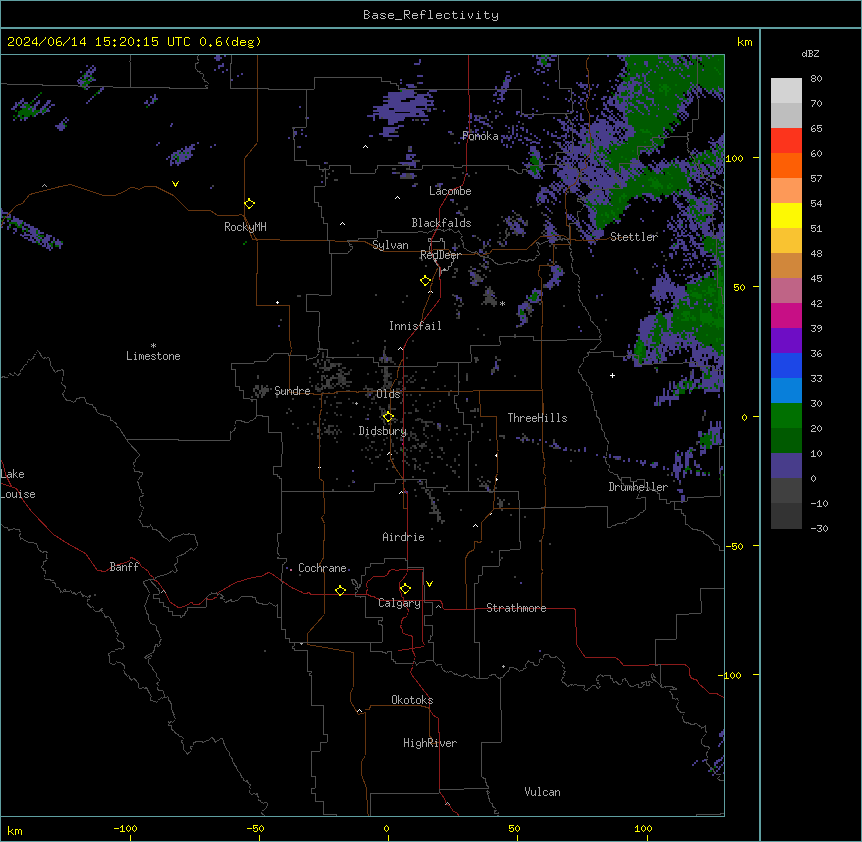Click the Banff label
The height and width of the screenshot is (842, 862).
pyautogui.click(x=124, y=567)
